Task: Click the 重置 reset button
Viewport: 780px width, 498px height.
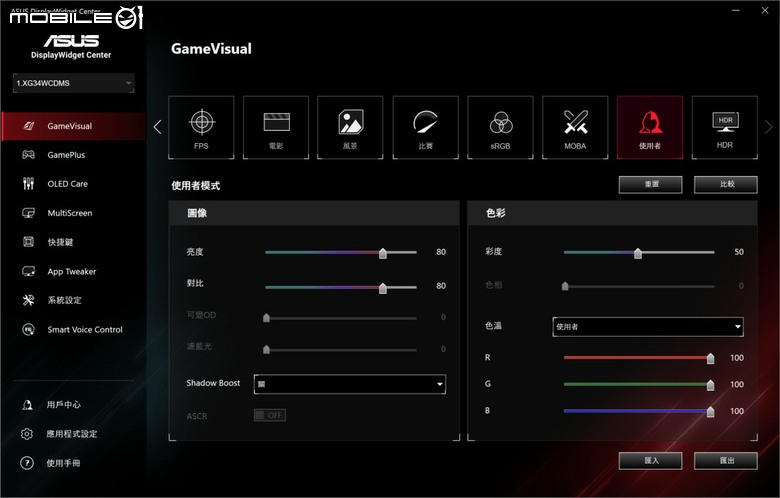Action: pyautogui.click(x=651, y=185)
